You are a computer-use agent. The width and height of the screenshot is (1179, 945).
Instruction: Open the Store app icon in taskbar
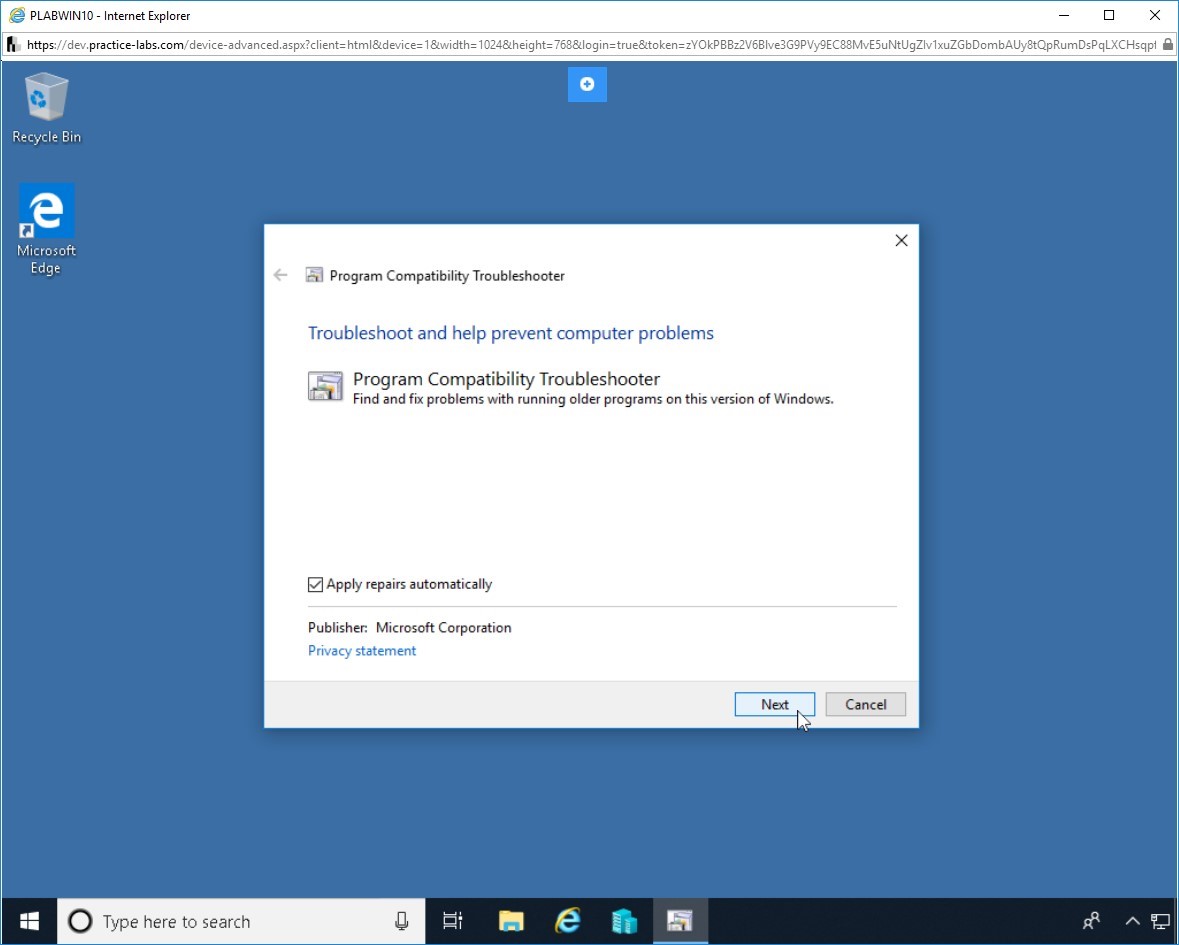[624, 921]
